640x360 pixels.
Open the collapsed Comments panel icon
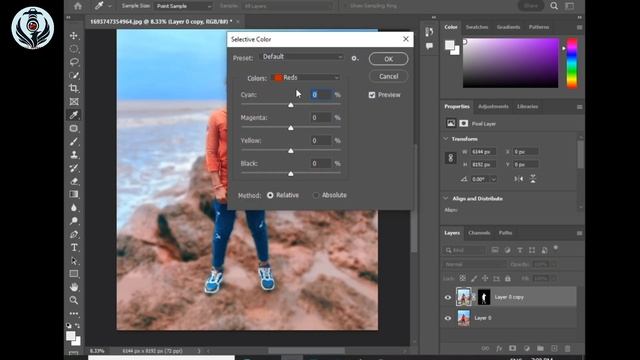[x=429, y=46]
